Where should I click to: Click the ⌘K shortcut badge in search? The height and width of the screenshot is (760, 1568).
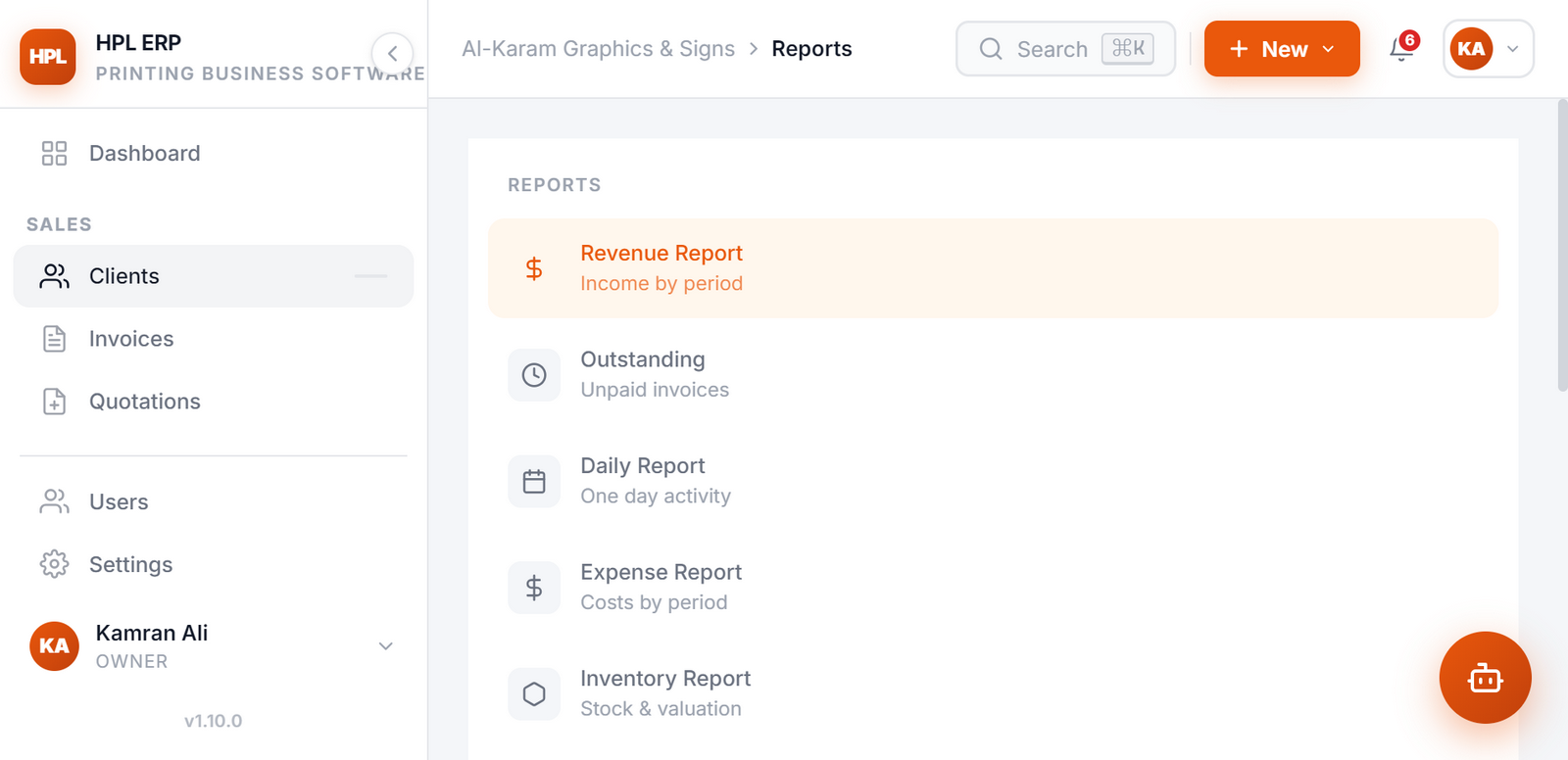tap(1128, 48)
